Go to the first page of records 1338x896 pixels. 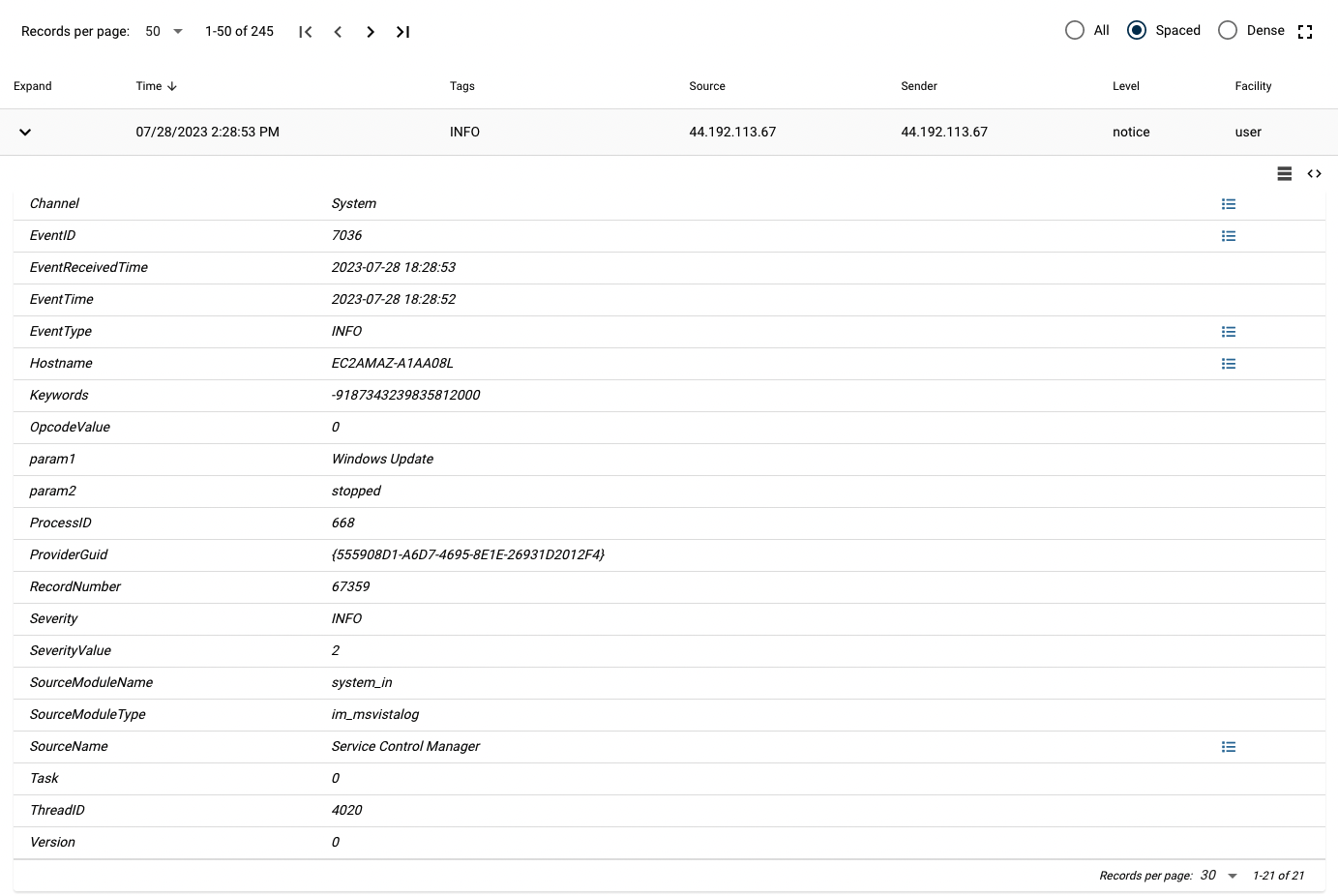[306, 32]
